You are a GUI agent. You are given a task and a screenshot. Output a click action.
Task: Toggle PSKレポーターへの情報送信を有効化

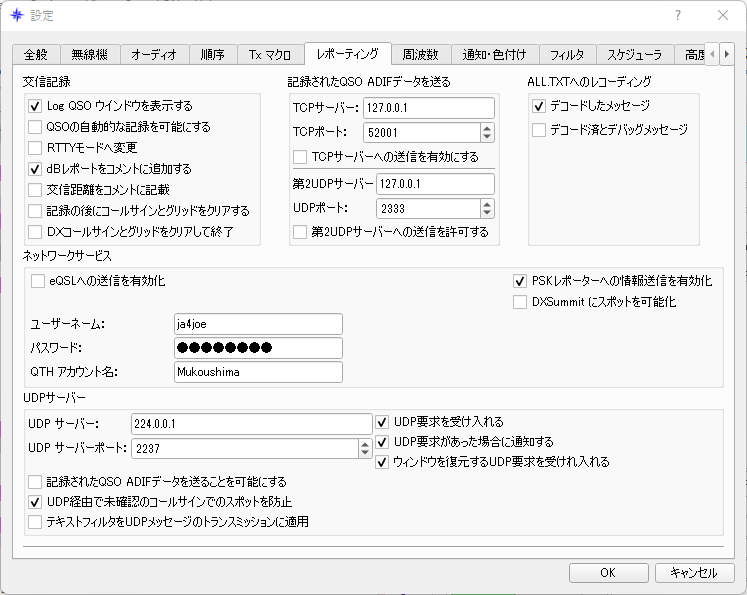click(x=520, y=281)
